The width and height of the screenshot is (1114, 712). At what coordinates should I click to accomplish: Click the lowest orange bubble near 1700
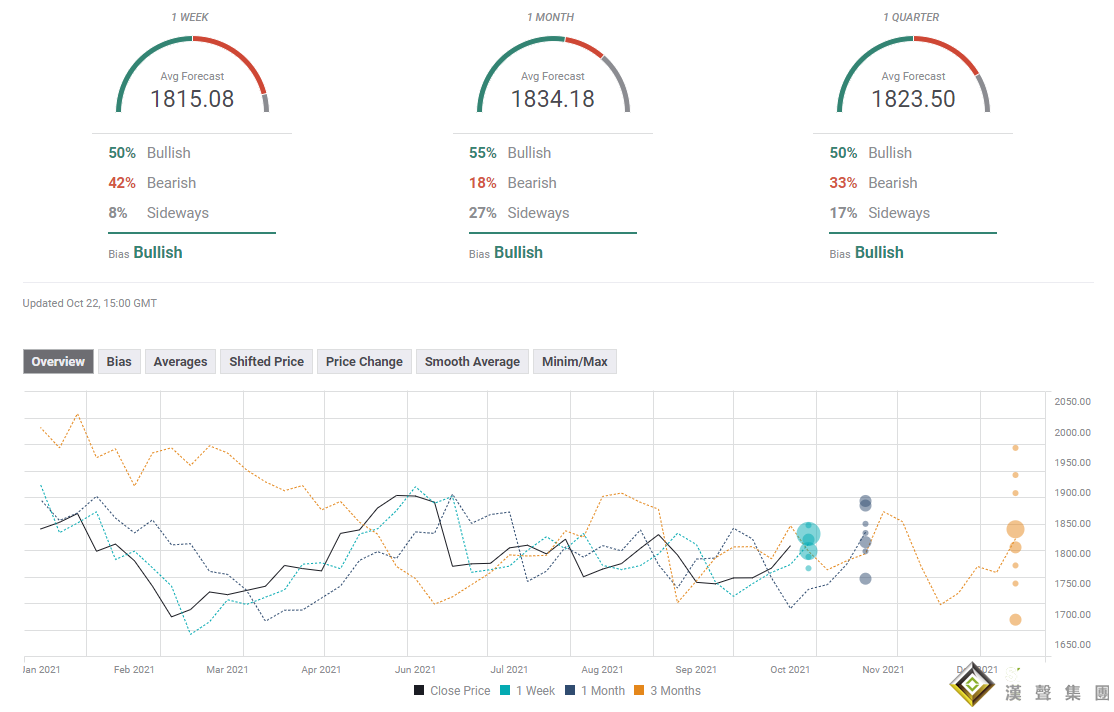click(1015, 620)
